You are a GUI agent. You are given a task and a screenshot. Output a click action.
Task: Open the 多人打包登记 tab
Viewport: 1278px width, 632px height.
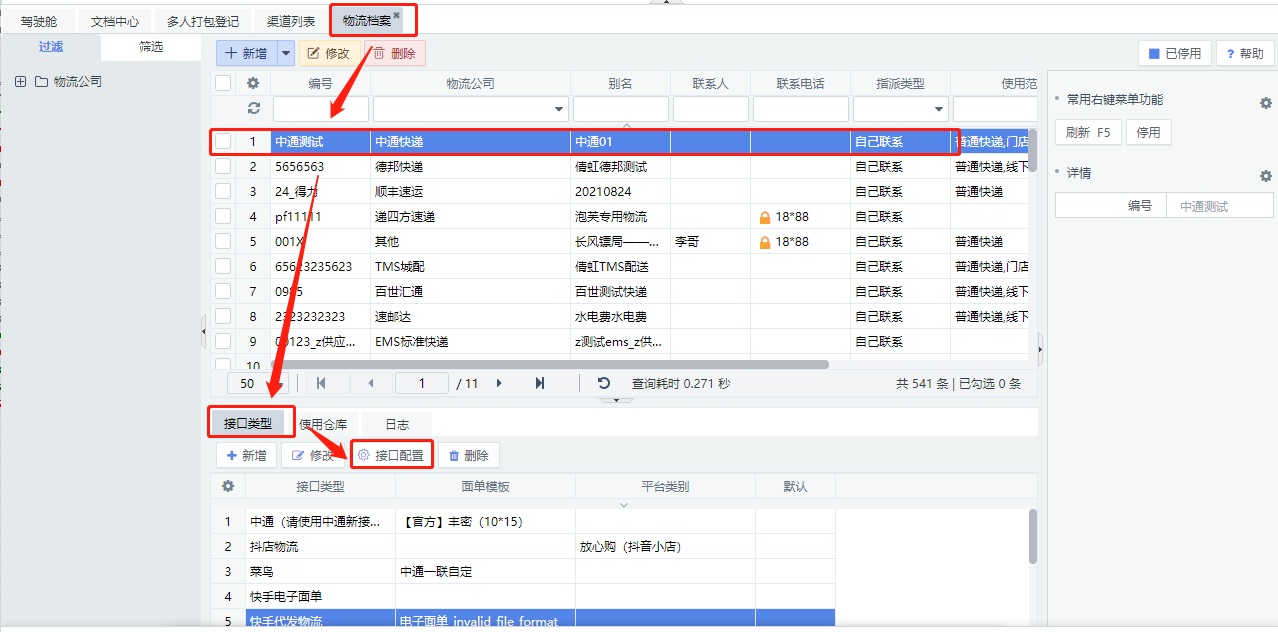203,21
